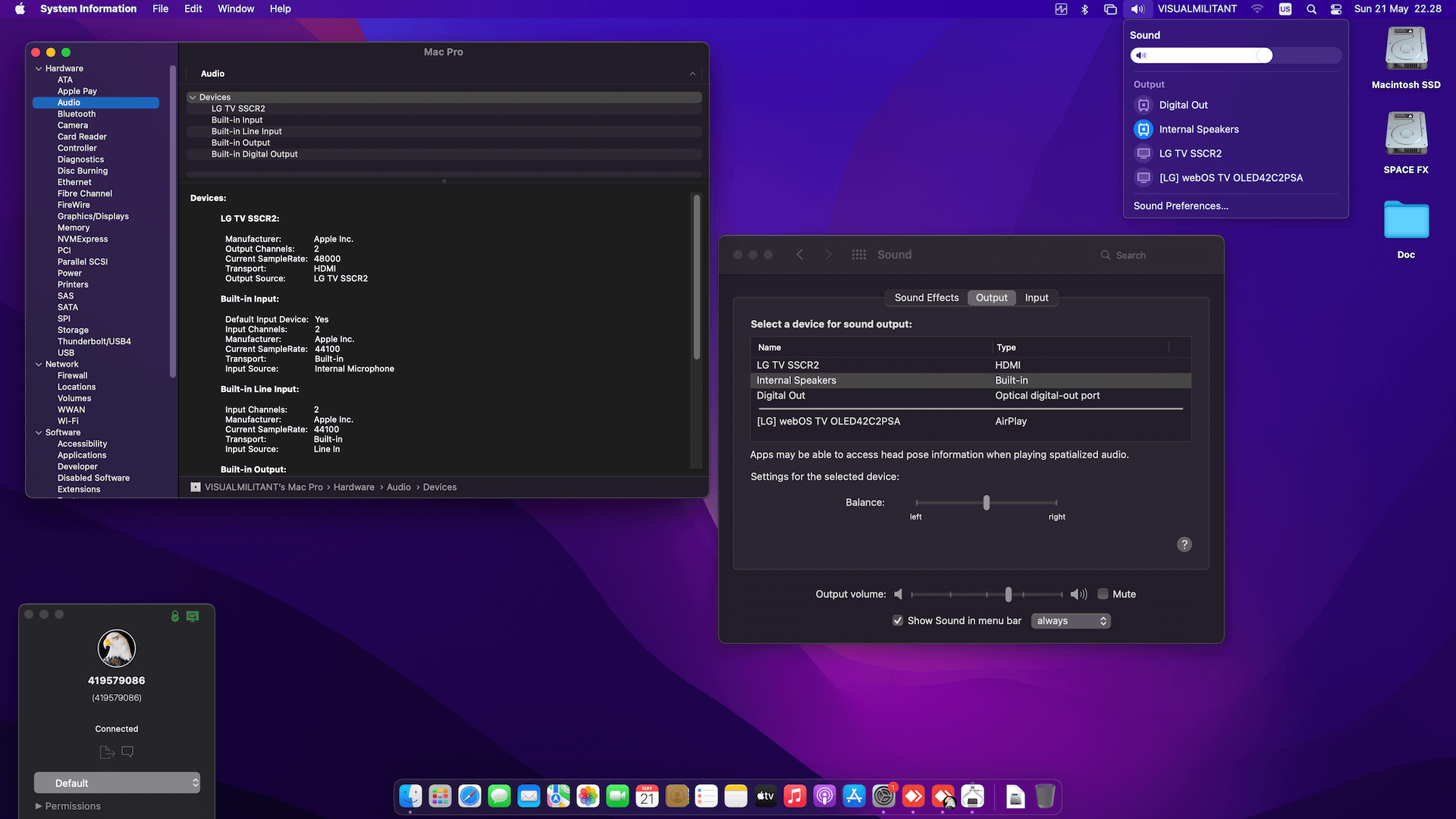This screenshot has width=1456, height=819.
Task: Open Sound Preferences... link
Action: tap(1181, 206)
